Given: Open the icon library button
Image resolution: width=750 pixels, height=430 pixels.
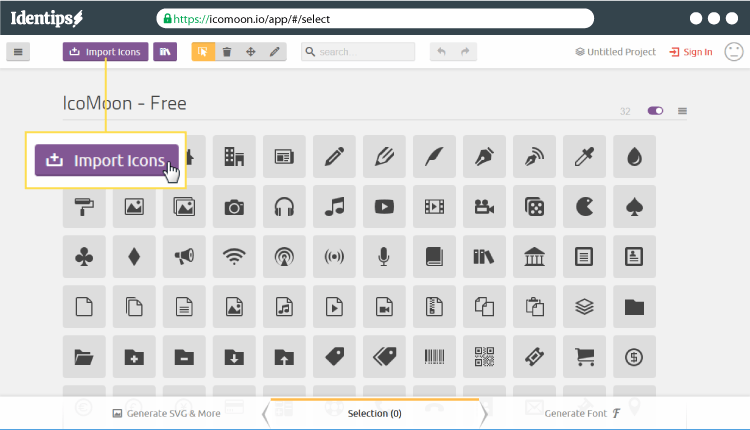Looking at the screenshot, I should 165,52.
